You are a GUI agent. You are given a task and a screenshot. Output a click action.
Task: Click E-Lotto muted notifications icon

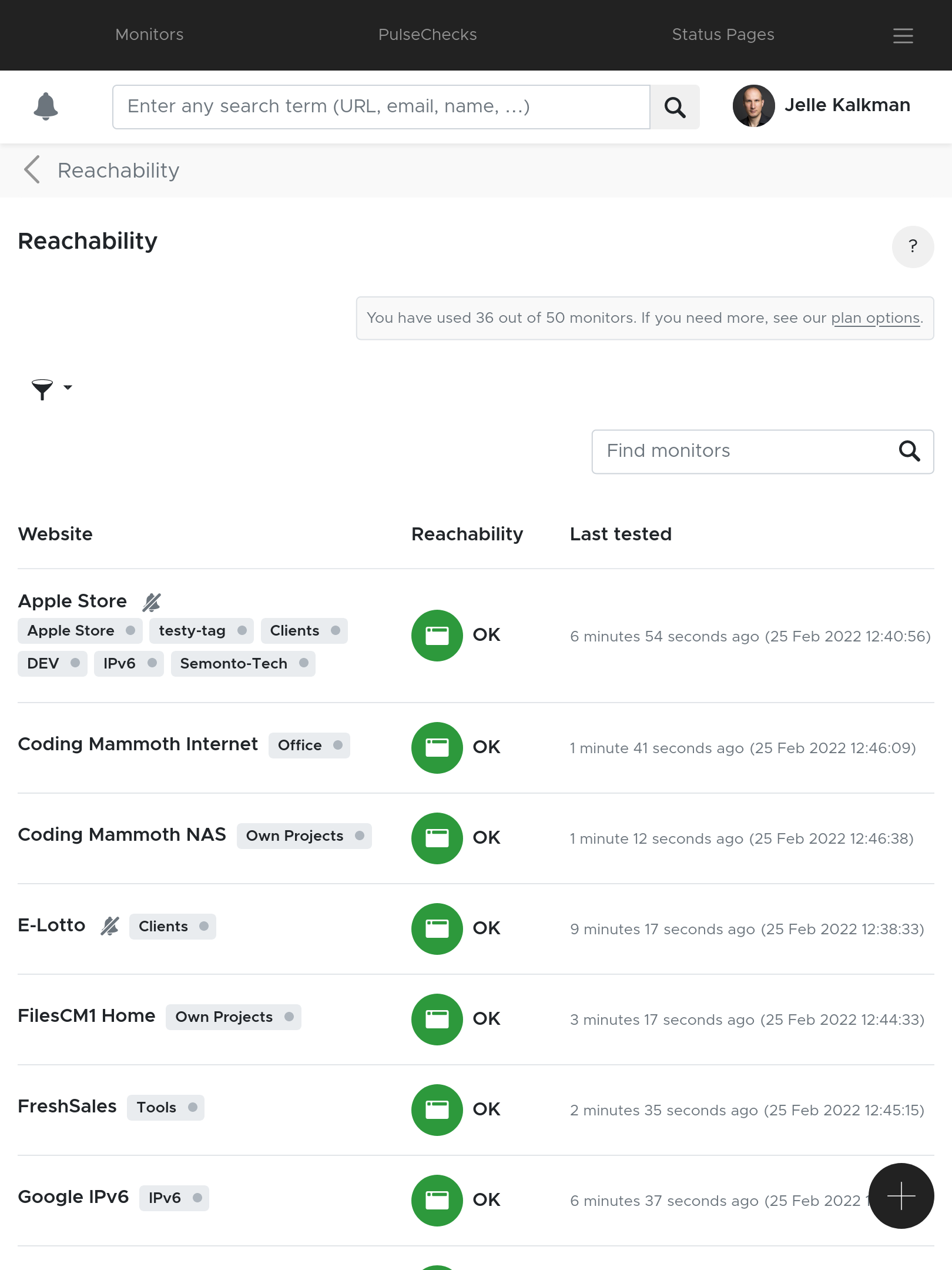110,926
